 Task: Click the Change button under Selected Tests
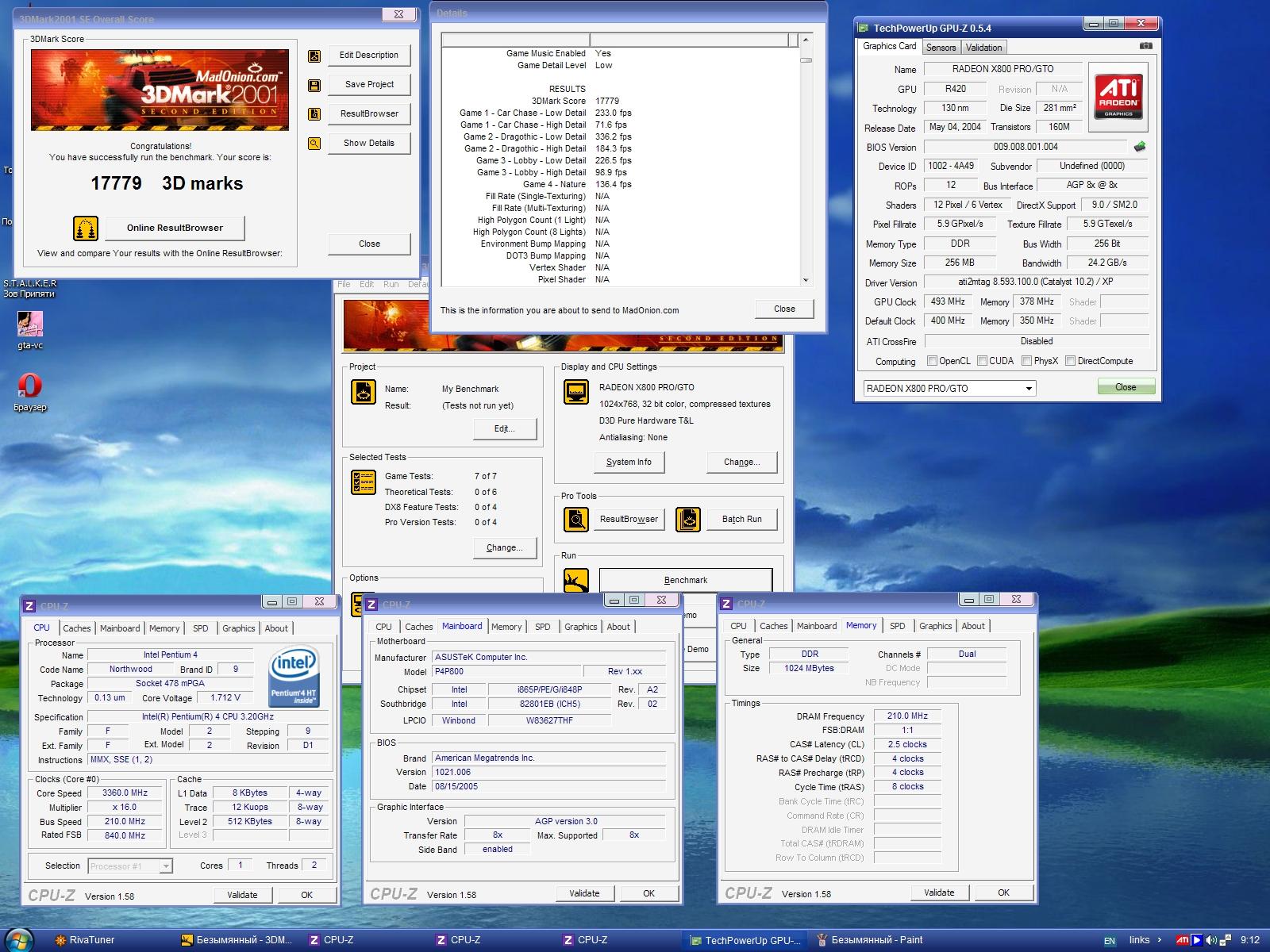(x=505, y=548)
